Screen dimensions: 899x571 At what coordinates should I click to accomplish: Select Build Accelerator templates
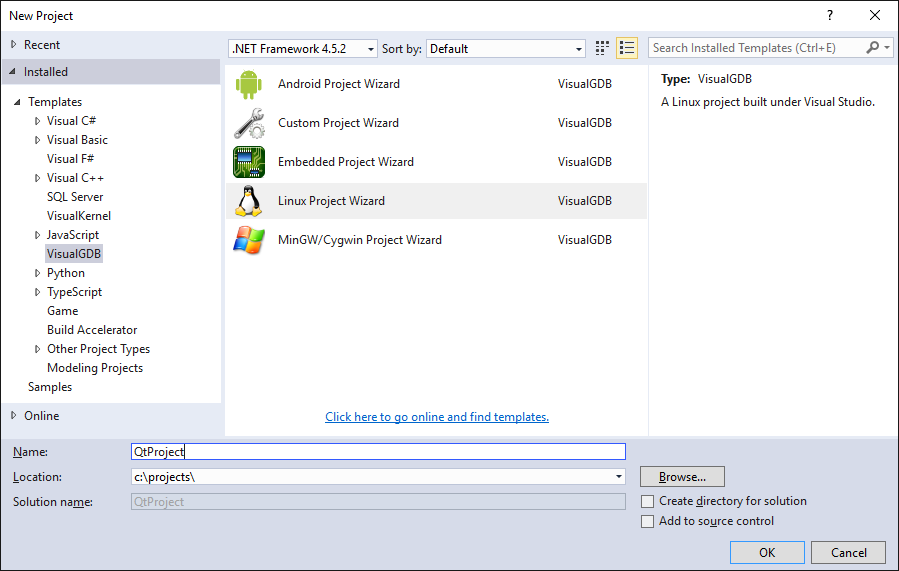92,330
